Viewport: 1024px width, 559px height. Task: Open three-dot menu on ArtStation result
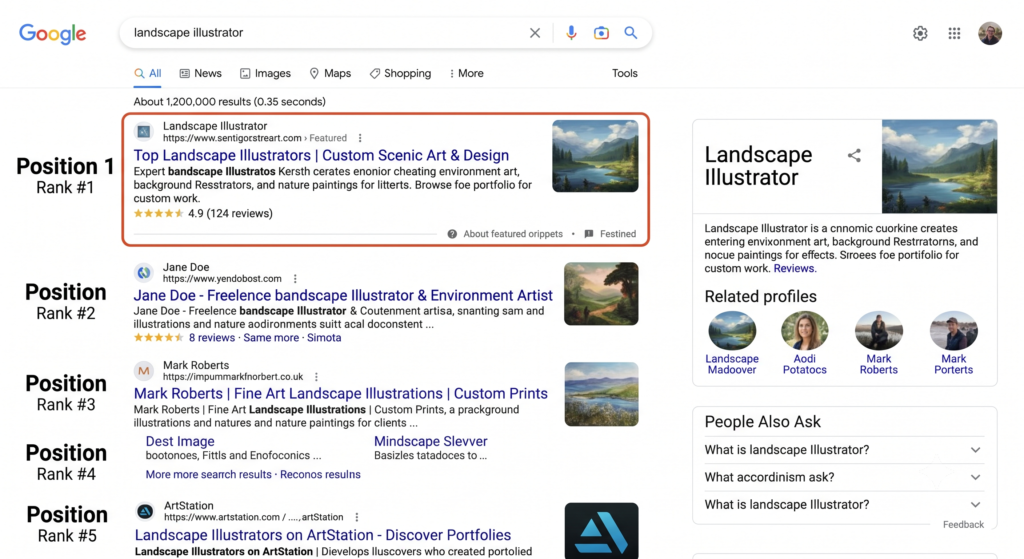[357, 517]
